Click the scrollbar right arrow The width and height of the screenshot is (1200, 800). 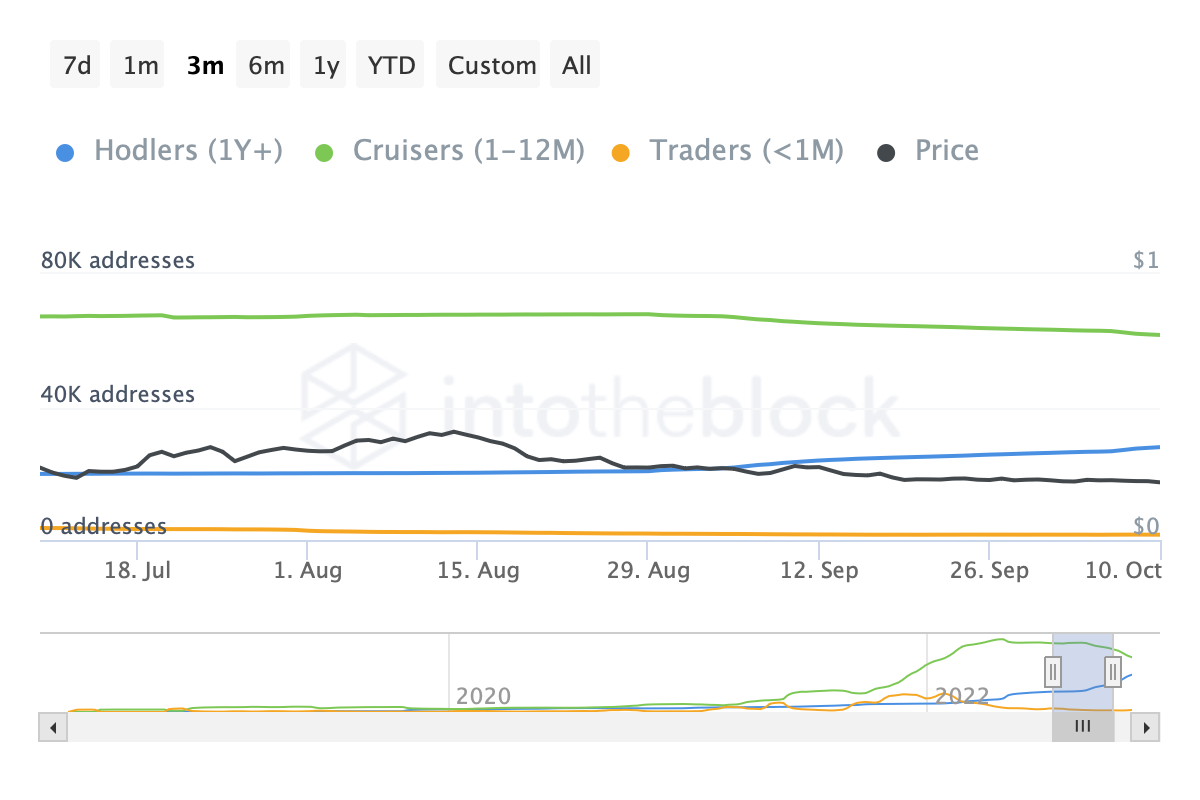1146,727
